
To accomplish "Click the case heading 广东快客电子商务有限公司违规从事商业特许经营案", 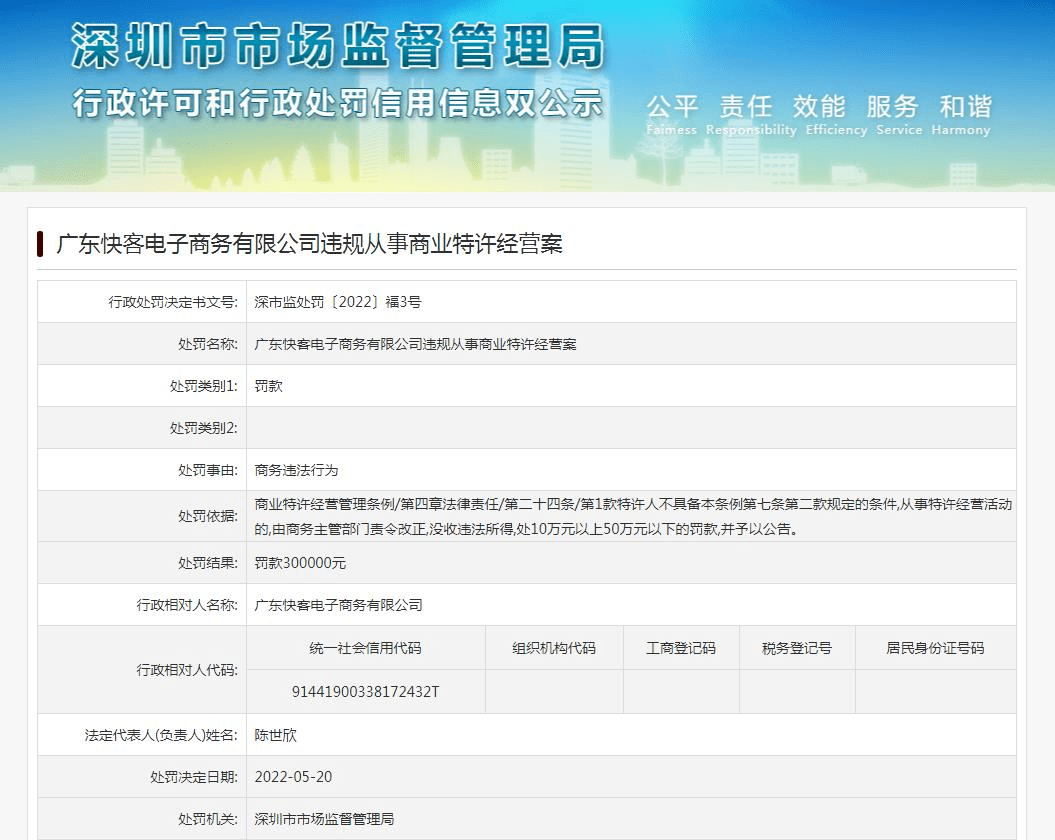I will coord(309,244).
